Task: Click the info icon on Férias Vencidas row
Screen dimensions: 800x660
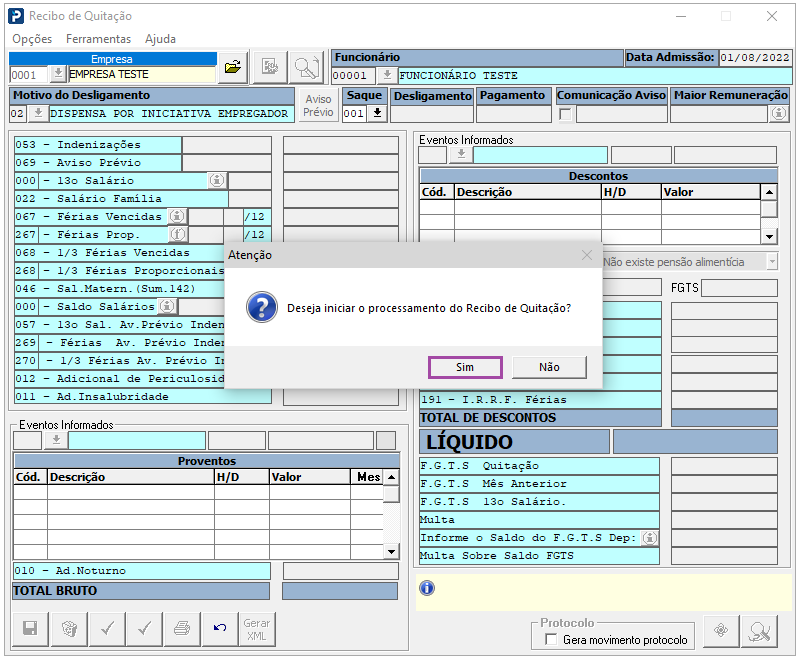Action: pyautogui.click(x=177, y=216)
